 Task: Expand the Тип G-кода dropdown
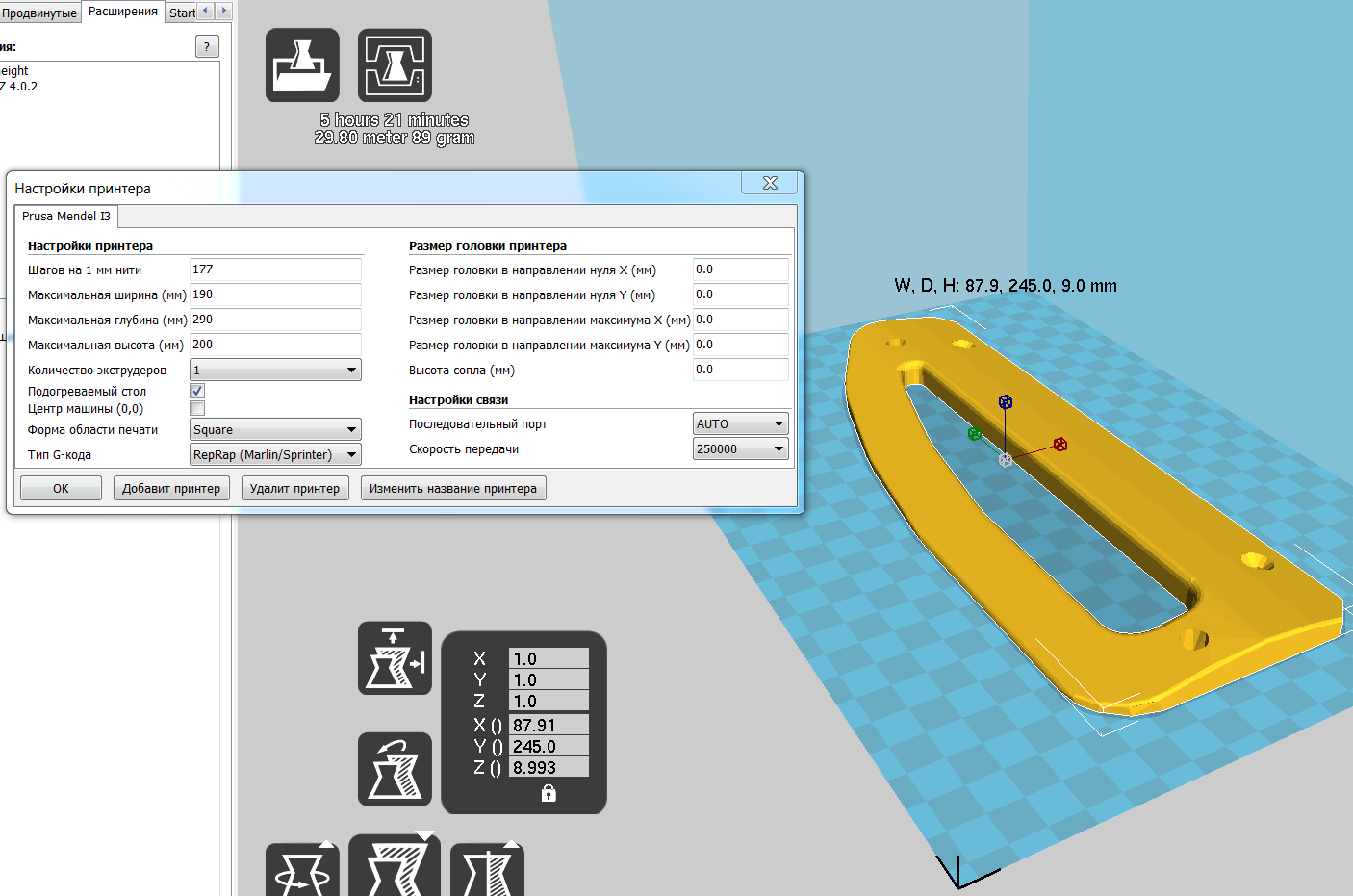[275, 455]
